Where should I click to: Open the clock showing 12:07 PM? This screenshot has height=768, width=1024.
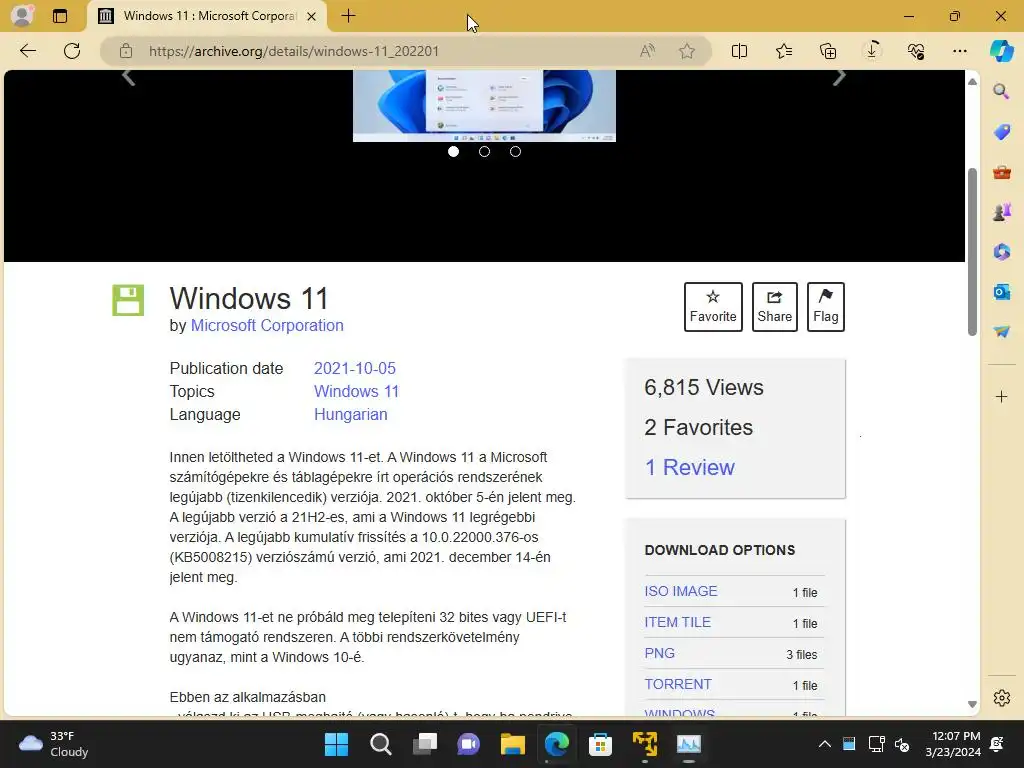pos(953,744)
